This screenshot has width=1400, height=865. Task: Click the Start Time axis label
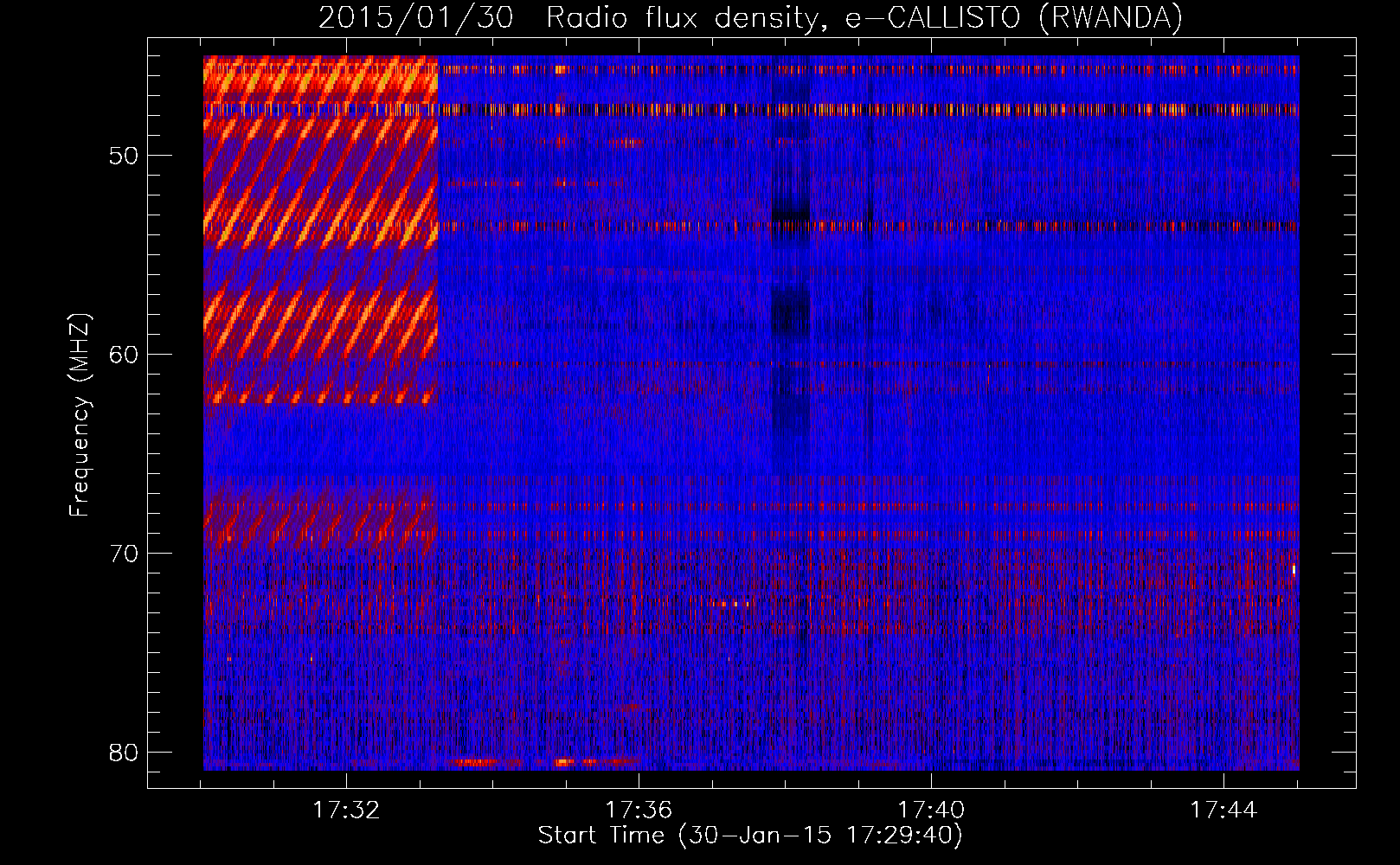pyautogui.click(x=750, y=836)
